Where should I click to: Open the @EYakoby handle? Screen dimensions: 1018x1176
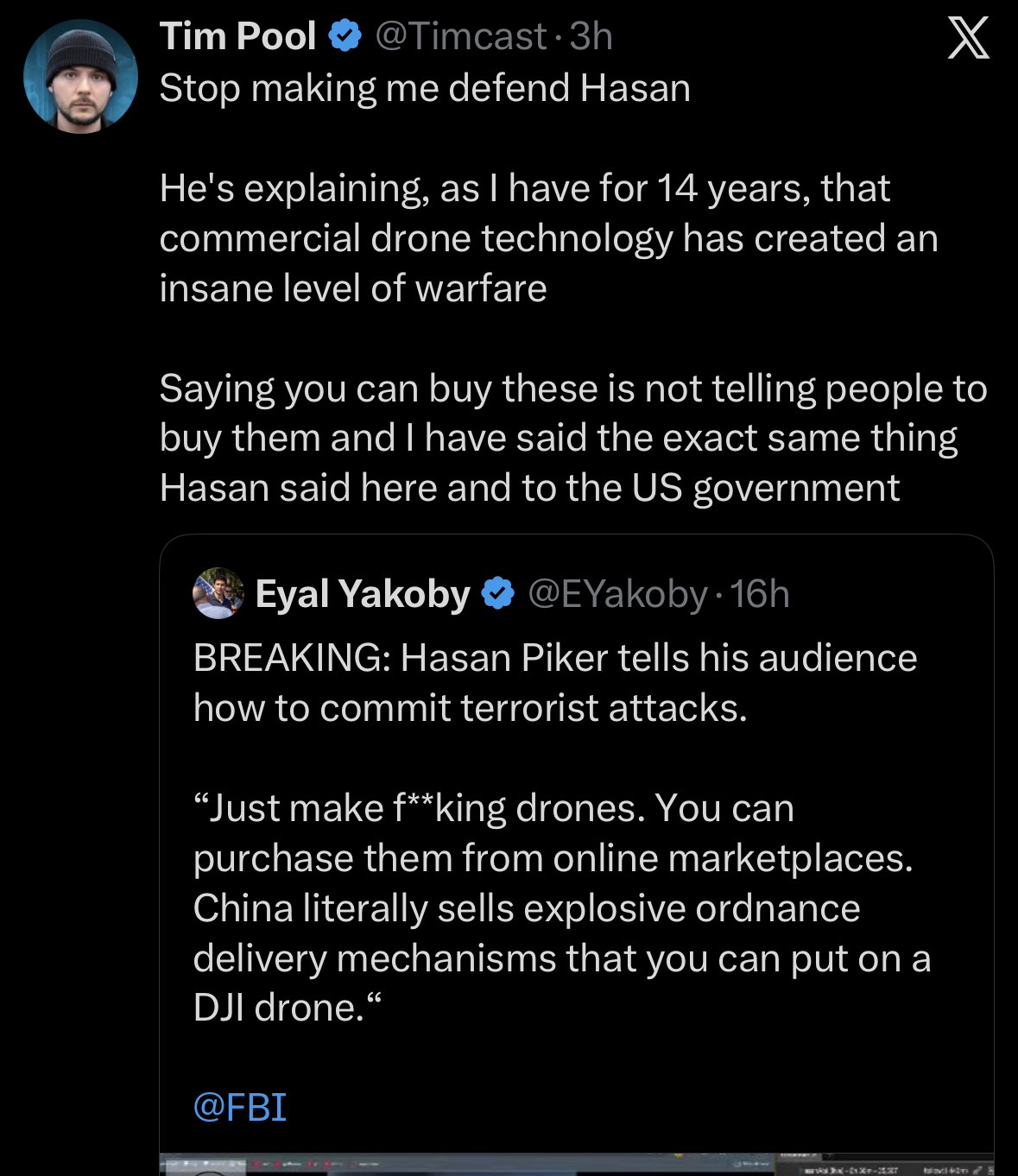coord(617,594)
